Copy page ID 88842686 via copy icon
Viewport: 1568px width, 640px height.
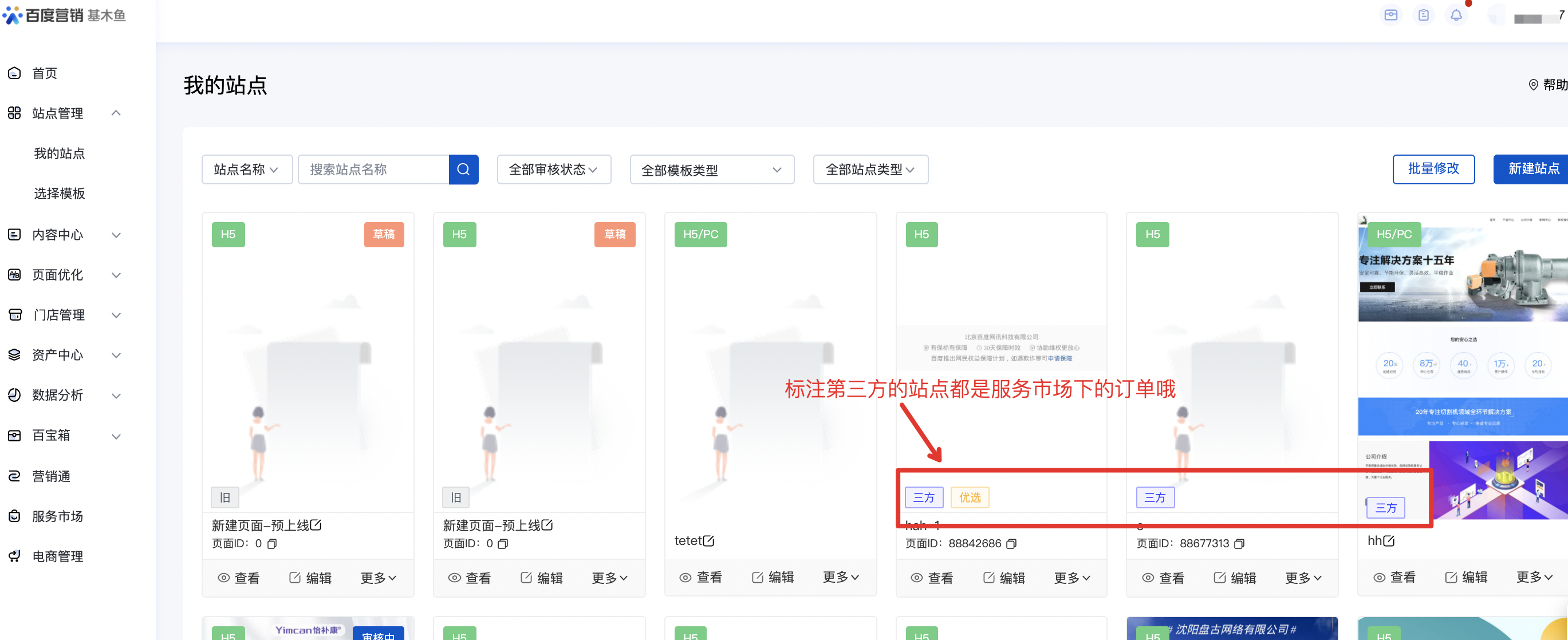1011,543
